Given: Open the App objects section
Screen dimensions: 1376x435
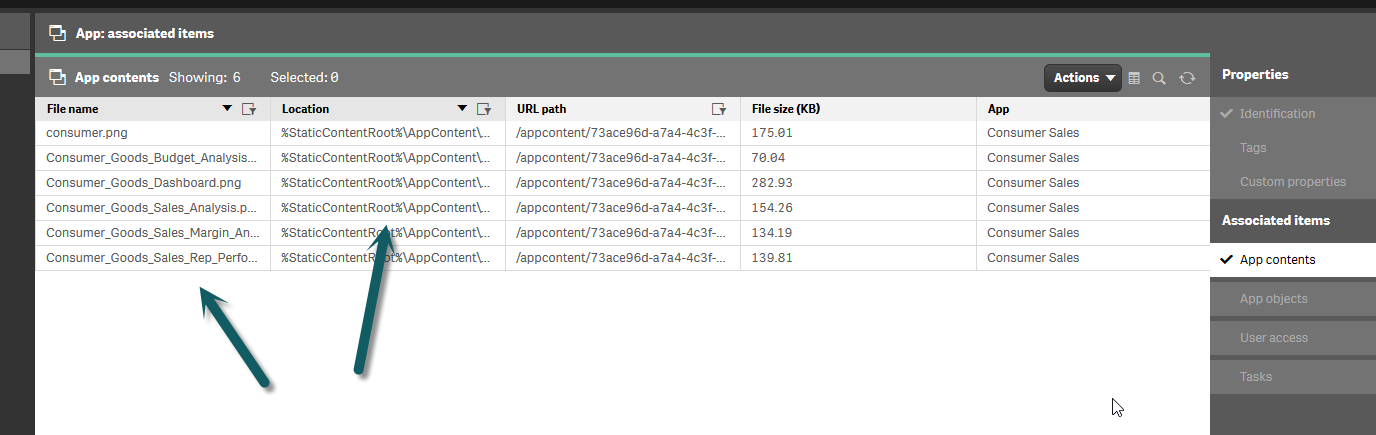Looking at the screenshot, I should (x=1273, y=299).
